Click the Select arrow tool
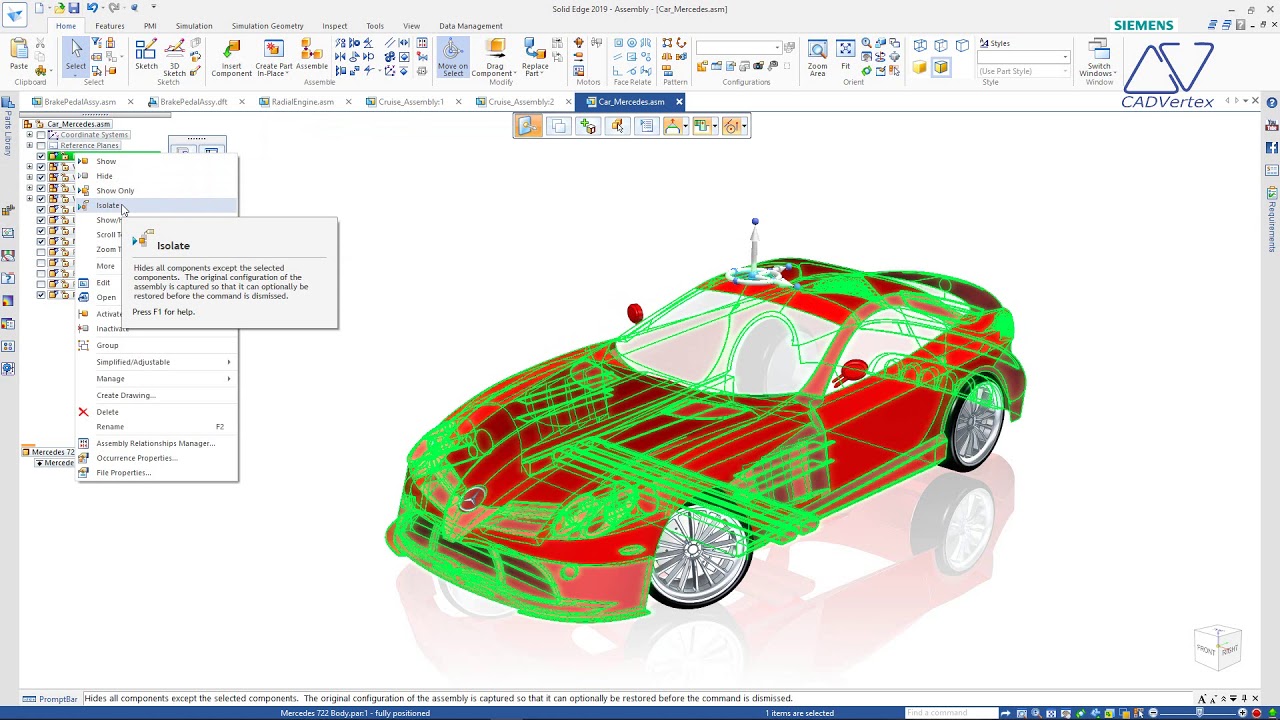 pyautogui.click(x=76, y=55)
